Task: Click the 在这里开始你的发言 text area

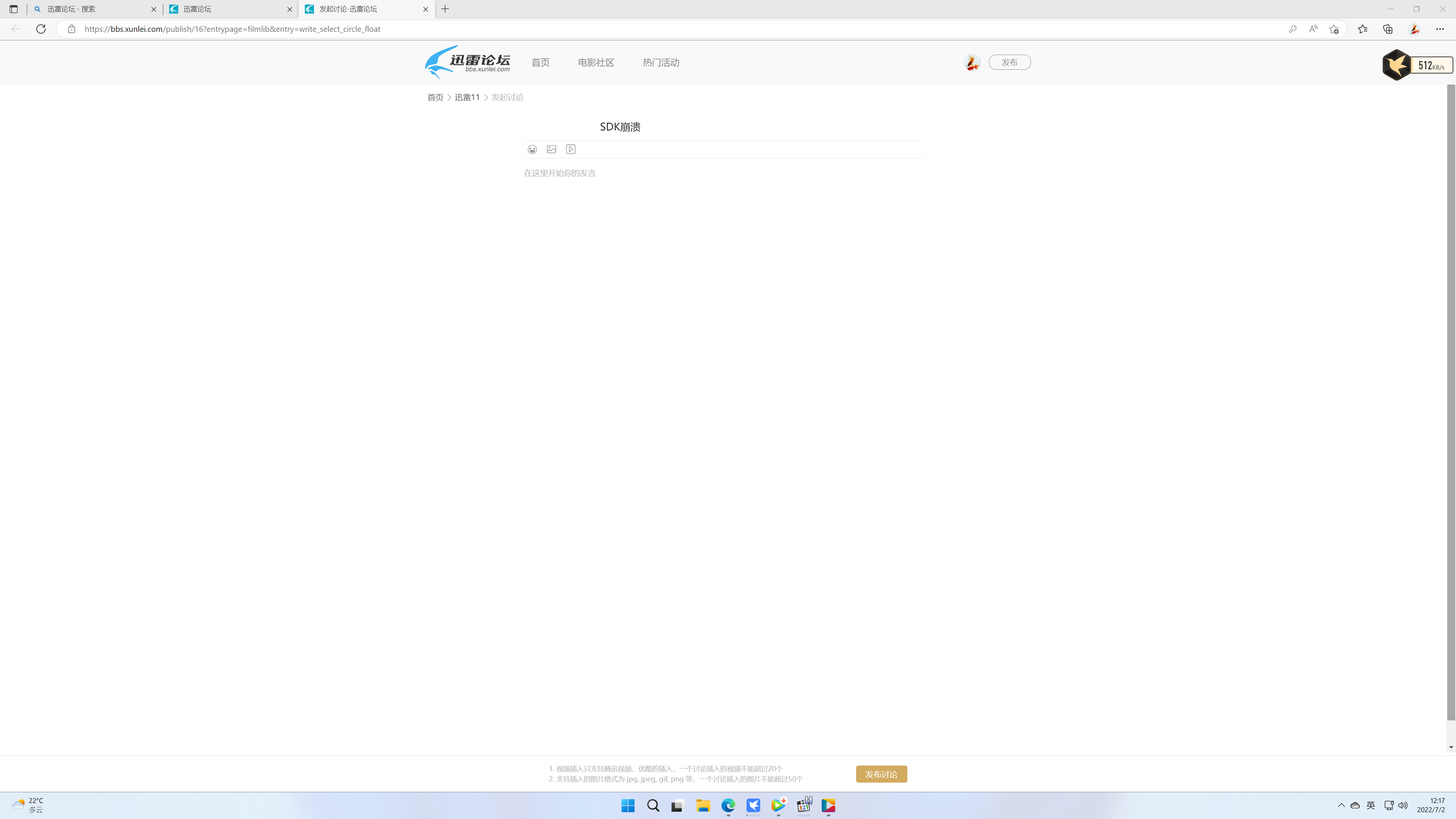Action: tap(560, 173)
